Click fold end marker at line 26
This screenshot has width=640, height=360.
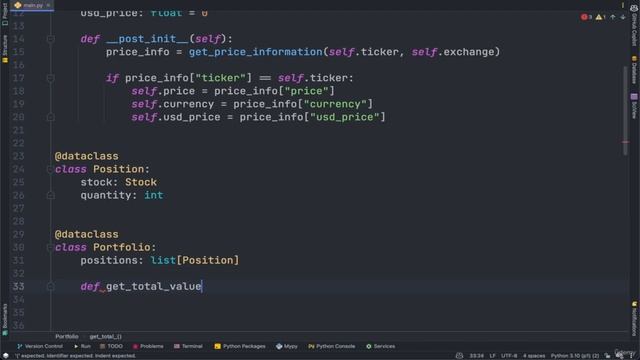click(x=51, y=195)
